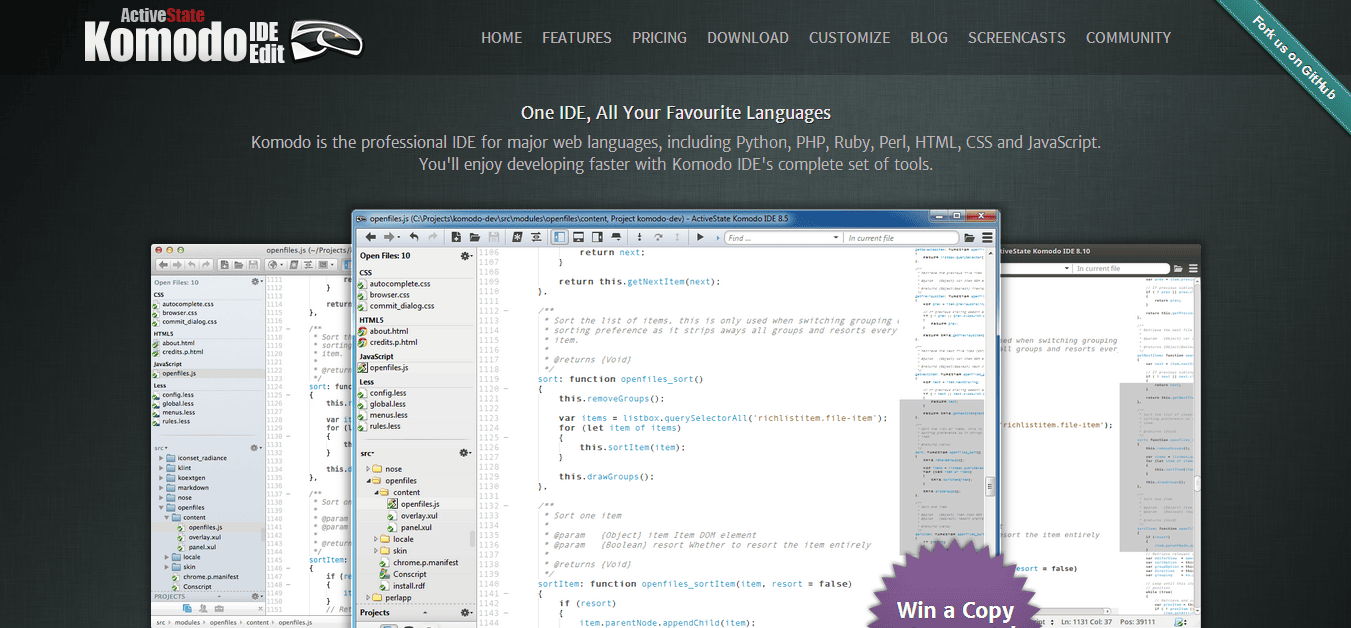Open the src places gear menu in Komodo 8.5

[466, 453]
